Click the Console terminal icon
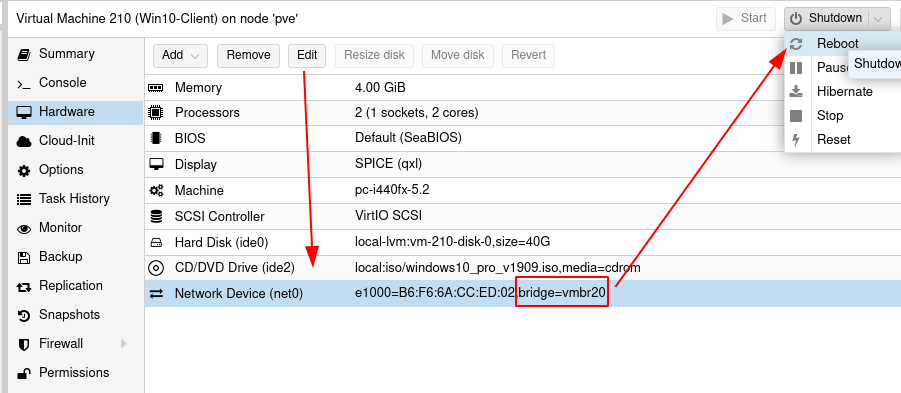 tap(24, 83)
